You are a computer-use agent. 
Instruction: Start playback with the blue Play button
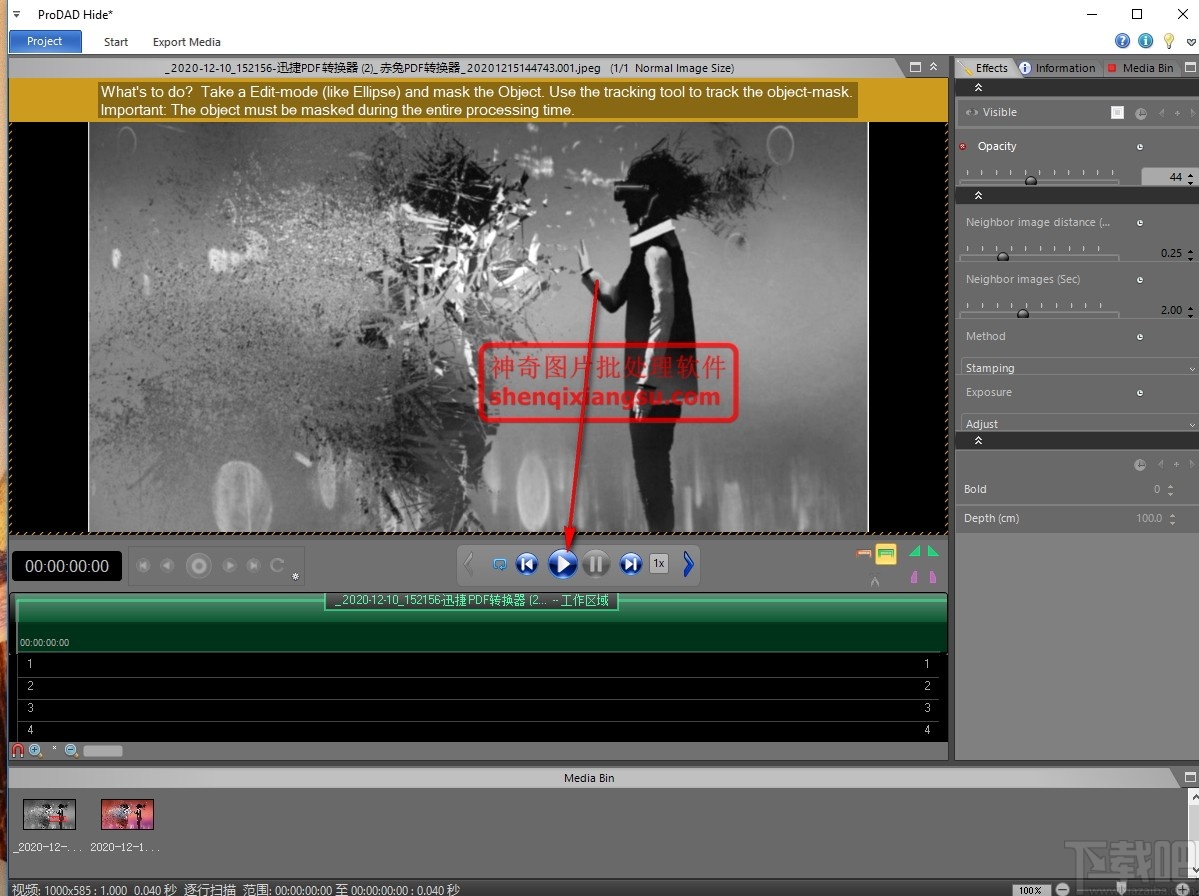click(x=562, y=564)
